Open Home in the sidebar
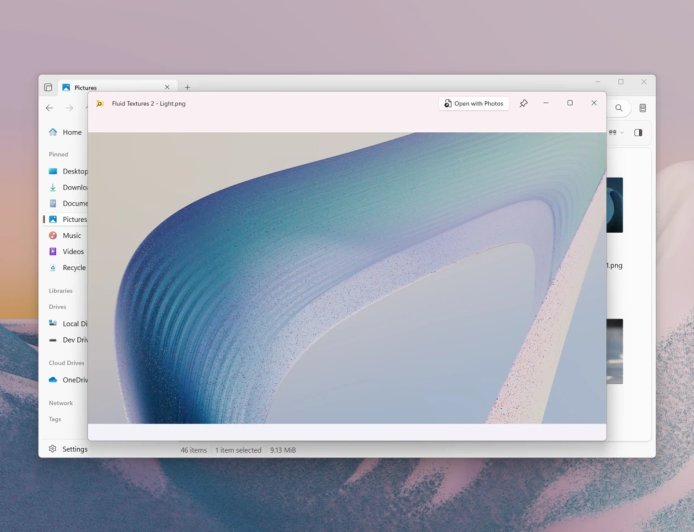The width and height of the screenshot is (694, 532). click(66, 132)
